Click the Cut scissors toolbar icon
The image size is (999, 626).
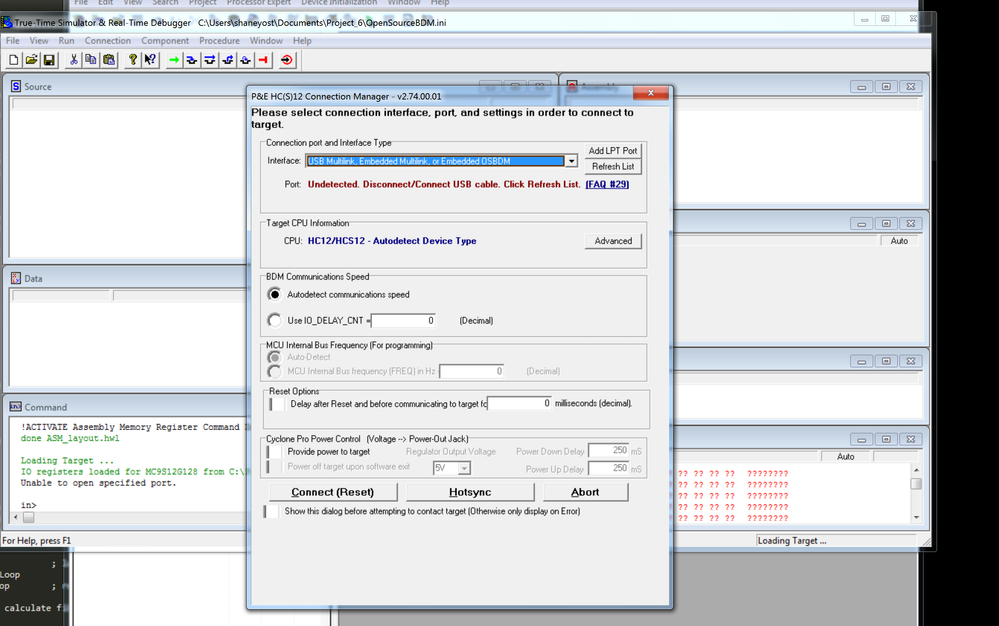pos(73,60)
